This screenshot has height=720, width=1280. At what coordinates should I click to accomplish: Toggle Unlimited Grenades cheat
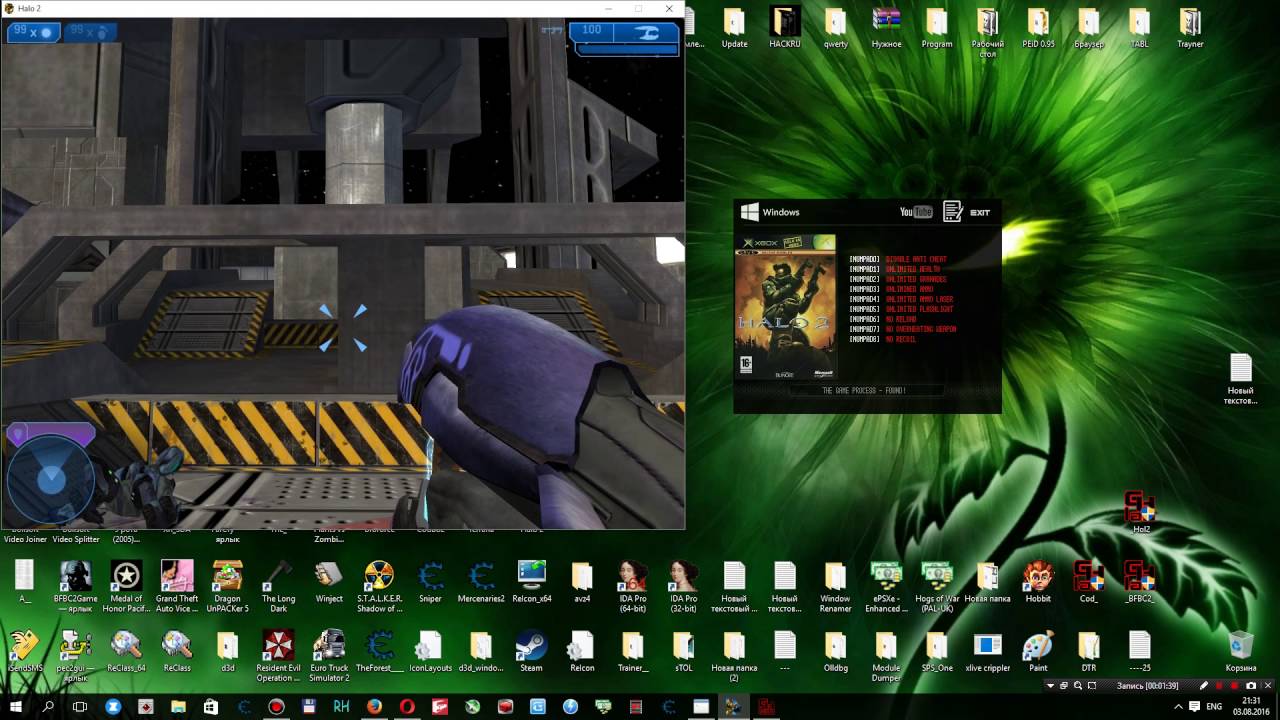click(x=915, y=279)
